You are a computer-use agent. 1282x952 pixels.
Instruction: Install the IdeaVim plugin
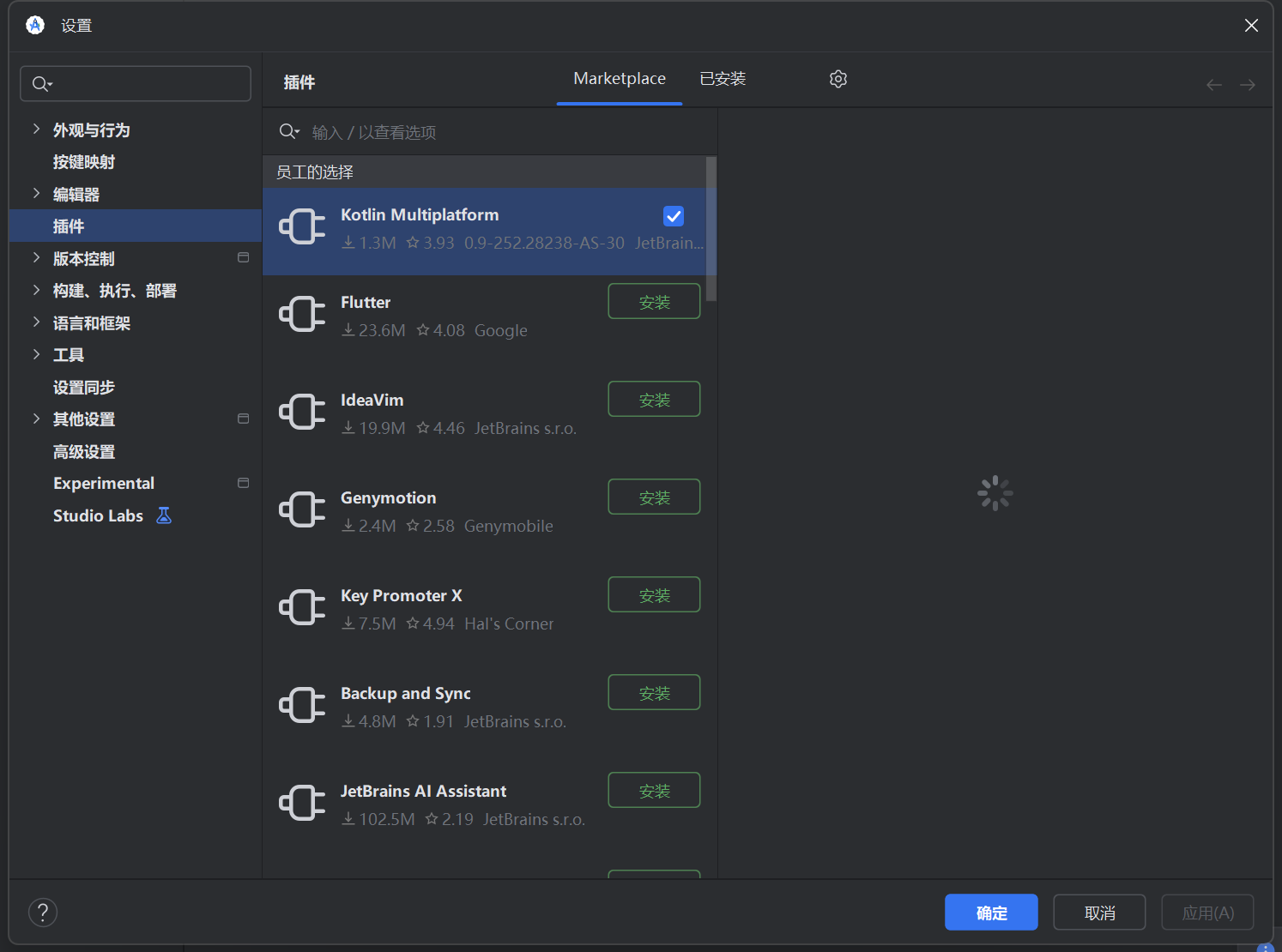pos(655,399)
